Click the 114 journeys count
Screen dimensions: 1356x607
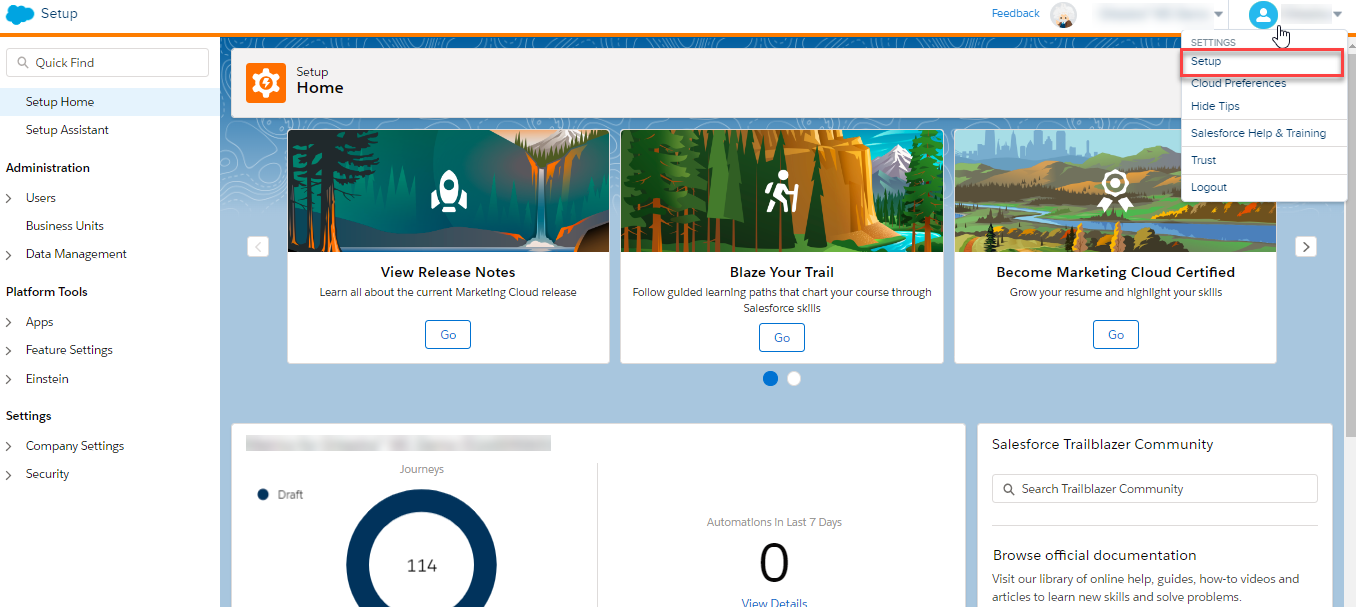422,566
